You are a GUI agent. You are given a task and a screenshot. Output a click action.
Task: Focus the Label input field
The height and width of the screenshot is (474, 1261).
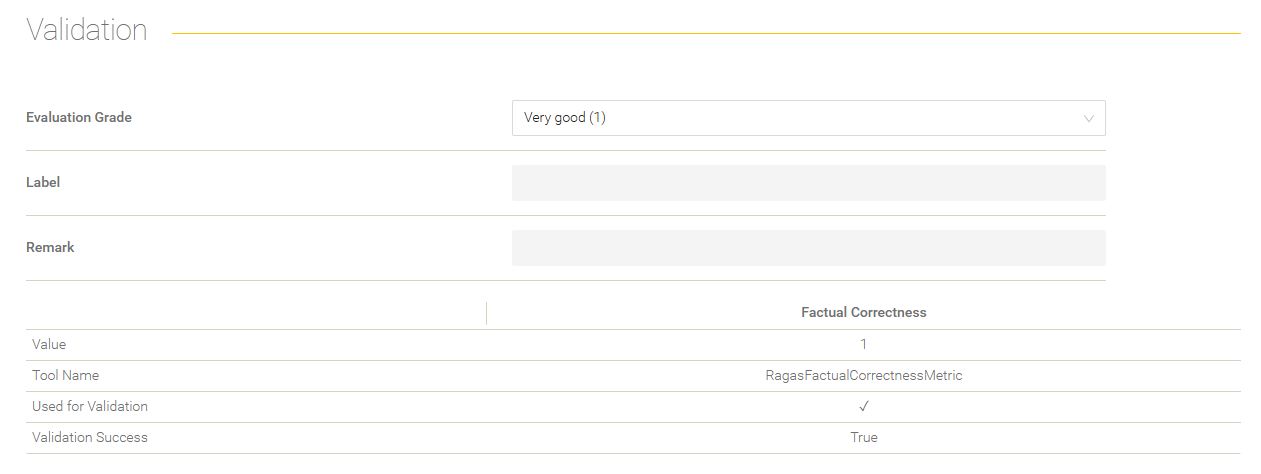[x=808, y=183]
